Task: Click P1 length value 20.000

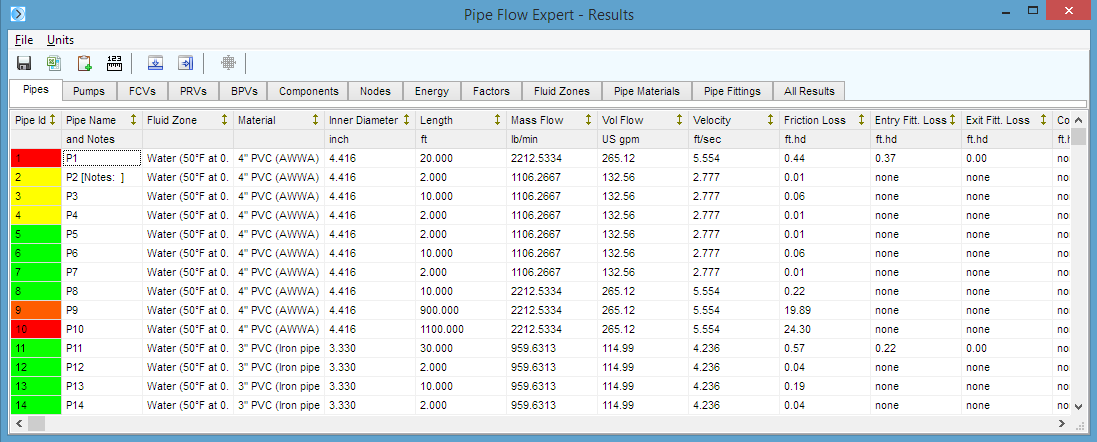Action: (x=437, y=159)
